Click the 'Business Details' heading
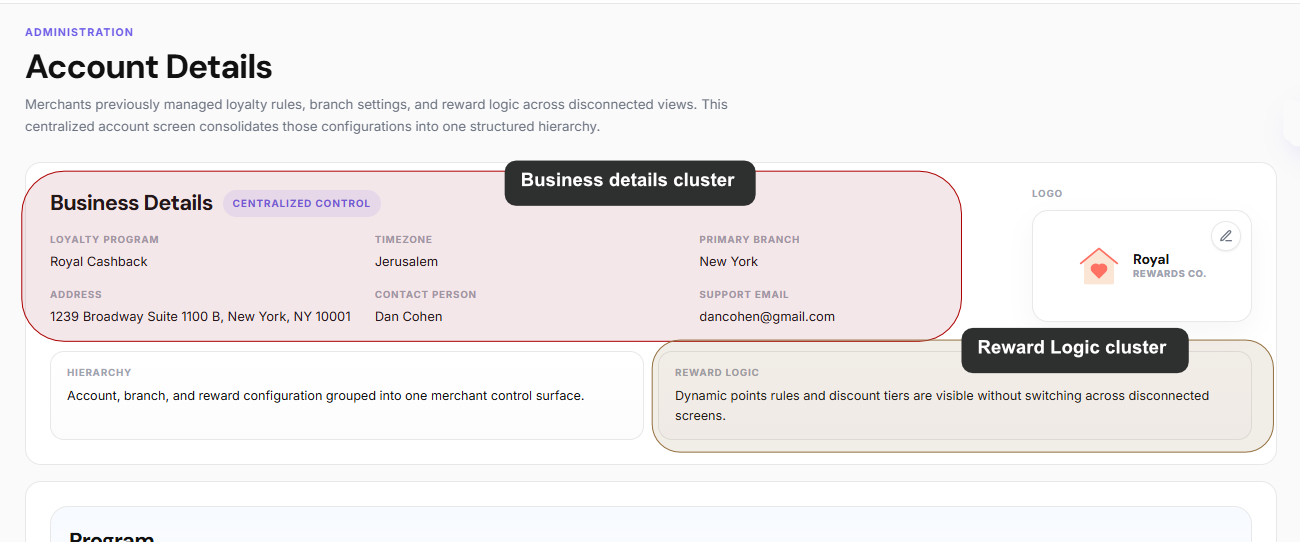This screenshot has width=1300, height=542. click(x=131, y=203)
